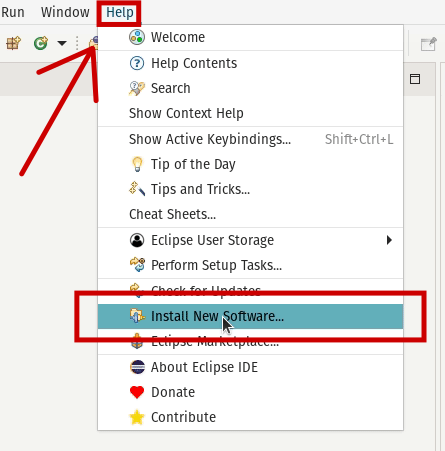Open Tip of the Day lightbulb
Screen dimensions: 445x451
click(137, 164)
